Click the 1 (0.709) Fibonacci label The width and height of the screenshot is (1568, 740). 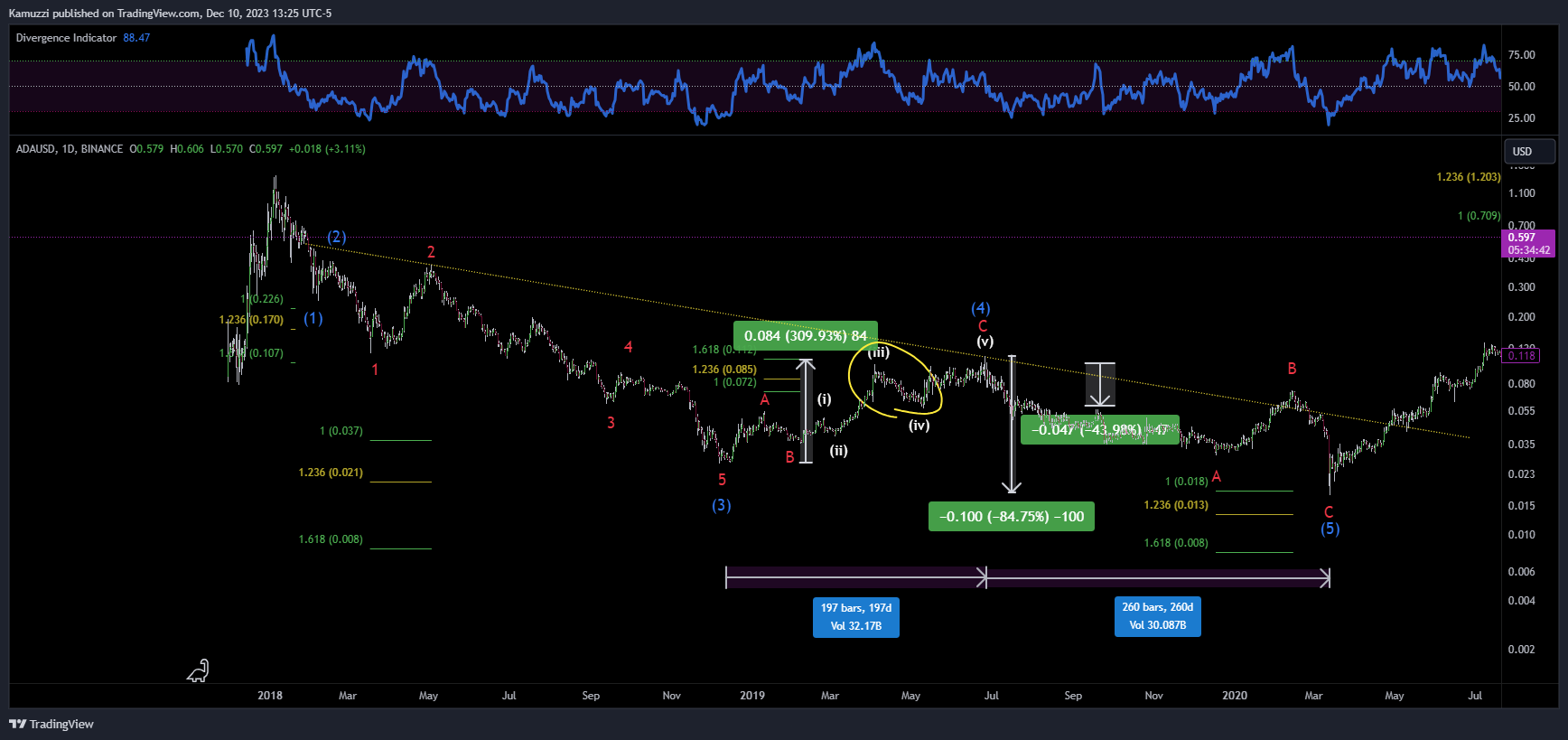coord(1479,216)
